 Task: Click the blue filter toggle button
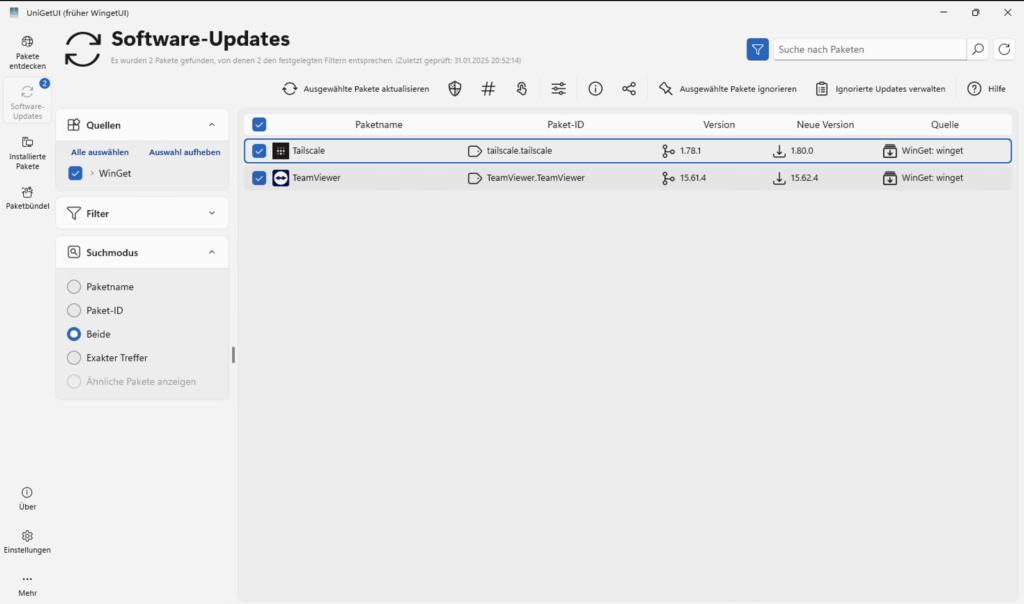pos(758,49)
